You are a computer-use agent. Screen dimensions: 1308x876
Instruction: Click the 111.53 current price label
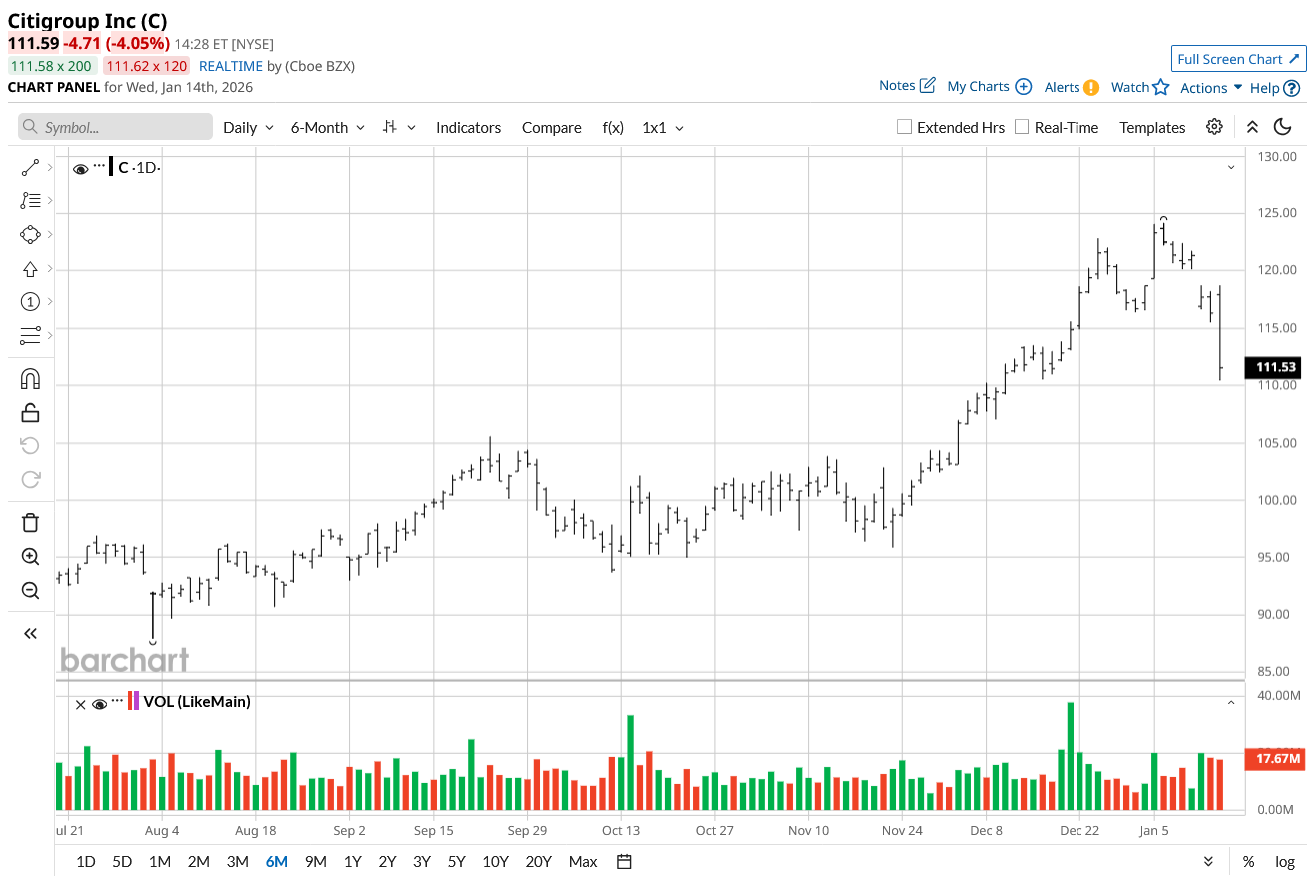point(1273,368)
